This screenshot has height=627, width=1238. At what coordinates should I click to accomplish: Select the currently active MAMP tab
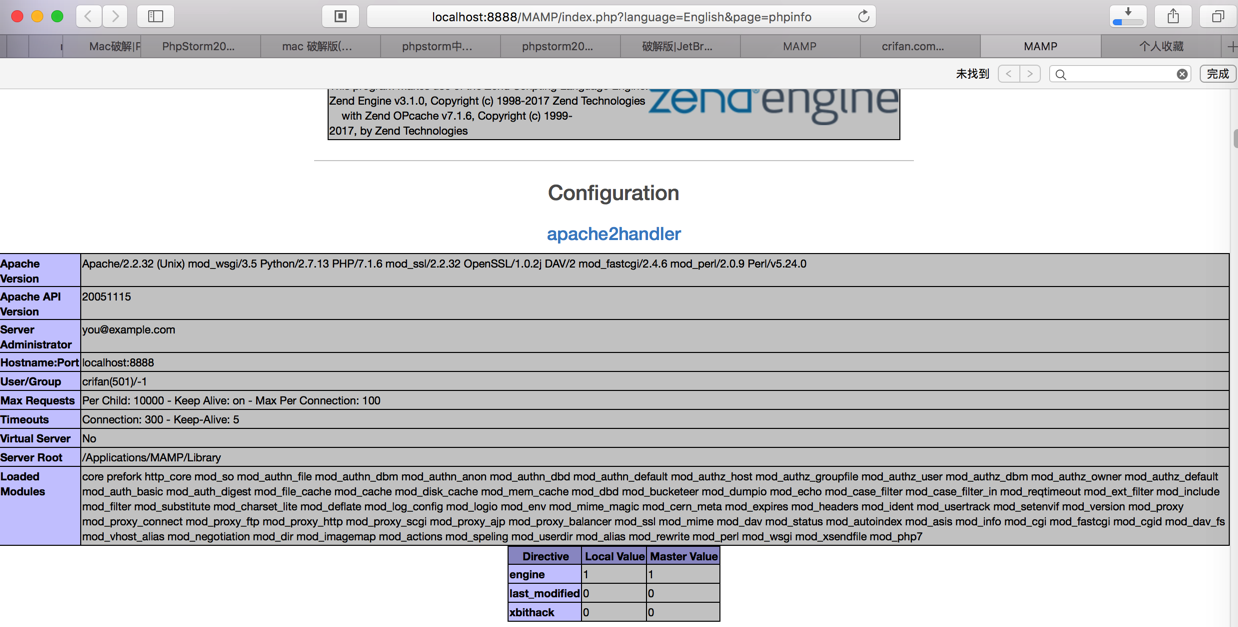coord(1040,46)
